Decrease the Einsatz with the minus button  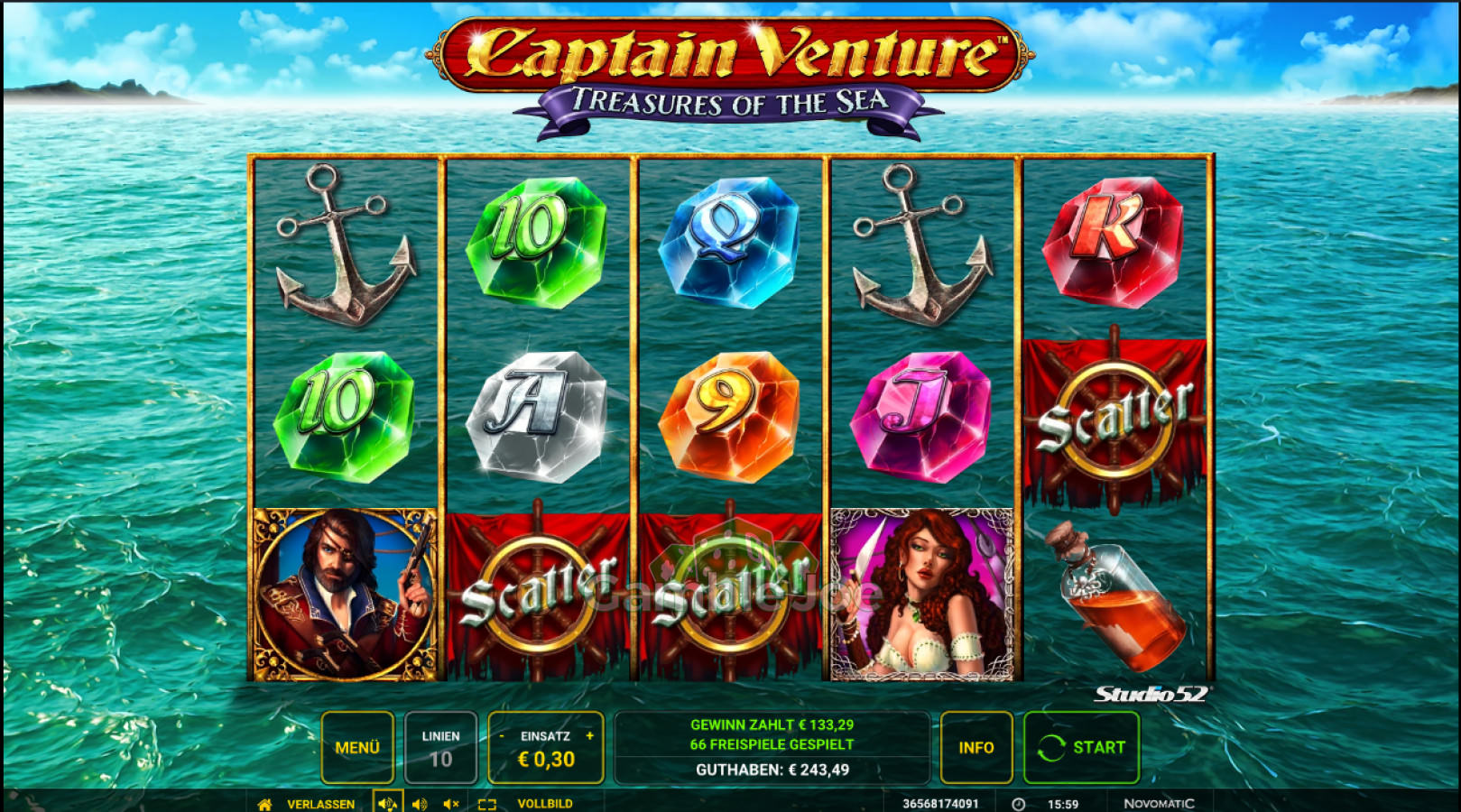tap(502, 736)
